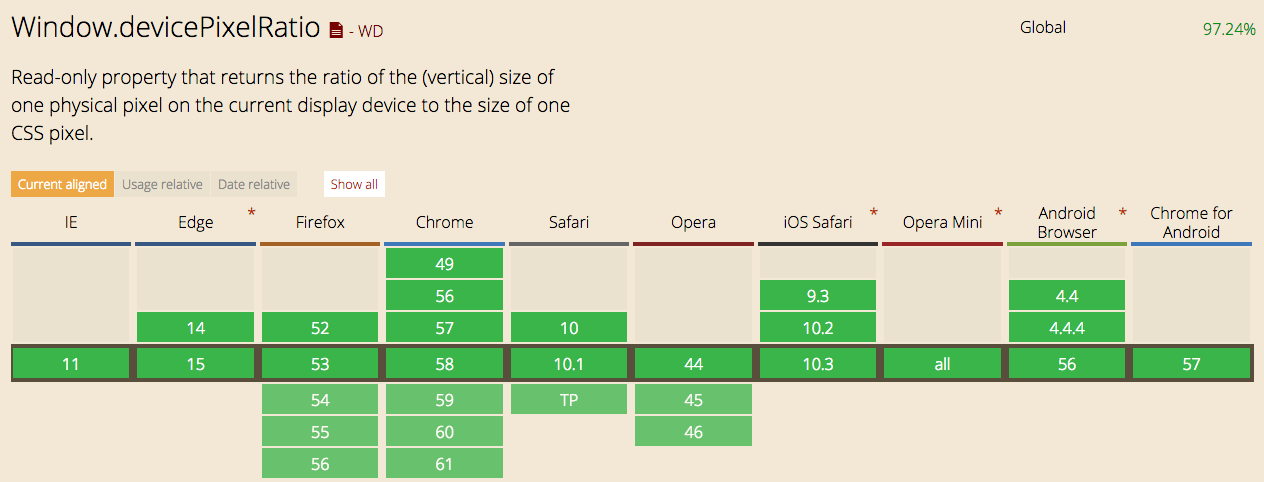Click the Android Browser 4.4.4 cell
This screenshot has height=482, width=1264.
tap(1067, 327)
